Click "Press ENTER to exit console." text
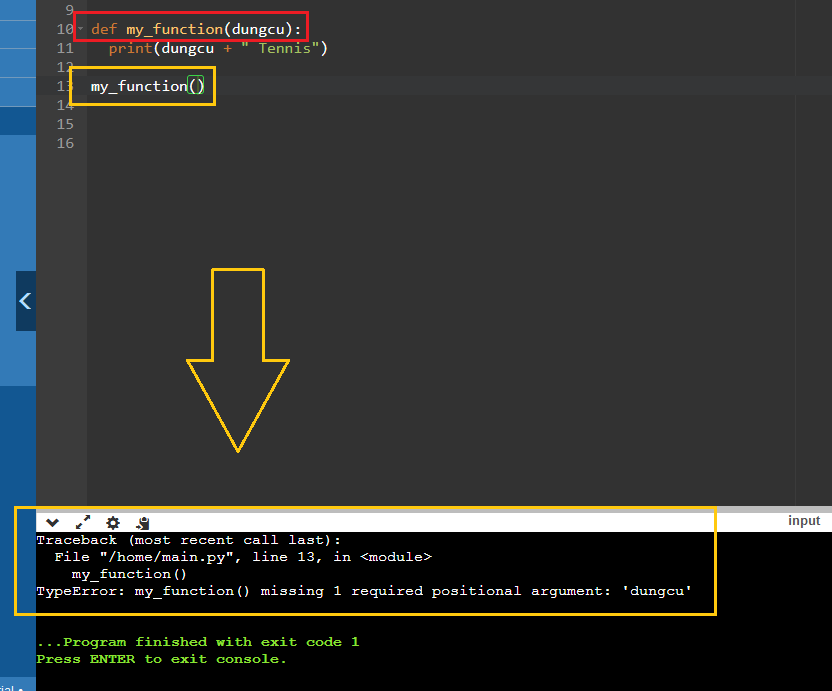Image resolution: width=832 pixels, height=691 pixels. tap(161, 659)
